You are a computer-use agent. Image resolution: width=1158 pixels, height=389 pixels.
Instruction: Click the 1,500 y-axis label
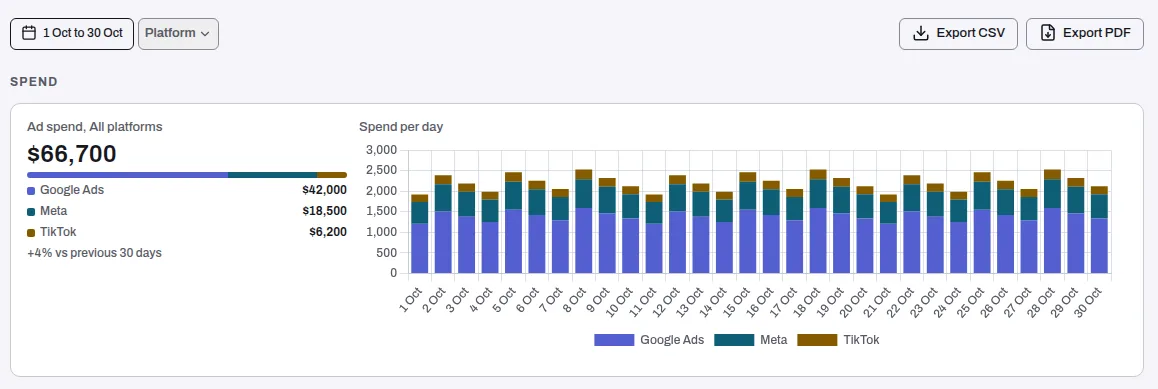point(382,212)
